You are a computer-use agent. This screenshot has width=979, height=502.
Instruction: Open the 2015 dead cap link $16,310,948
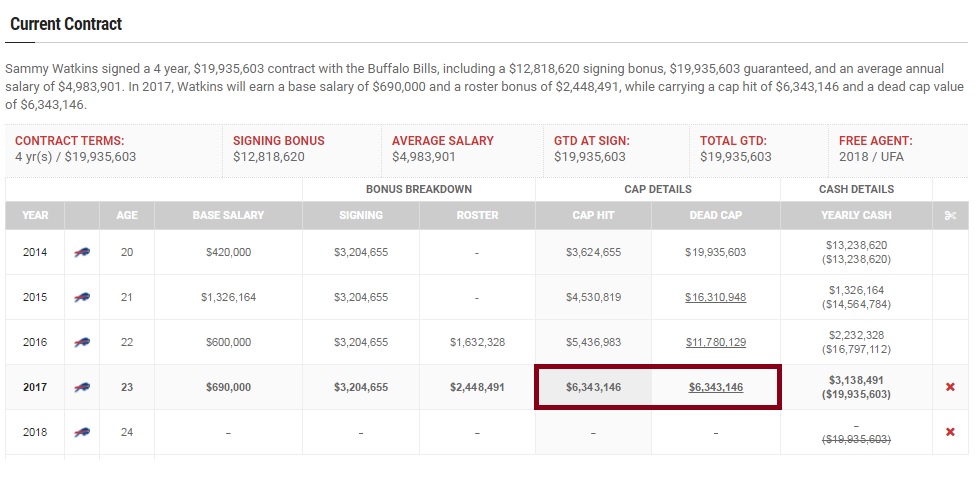point(716,297)
